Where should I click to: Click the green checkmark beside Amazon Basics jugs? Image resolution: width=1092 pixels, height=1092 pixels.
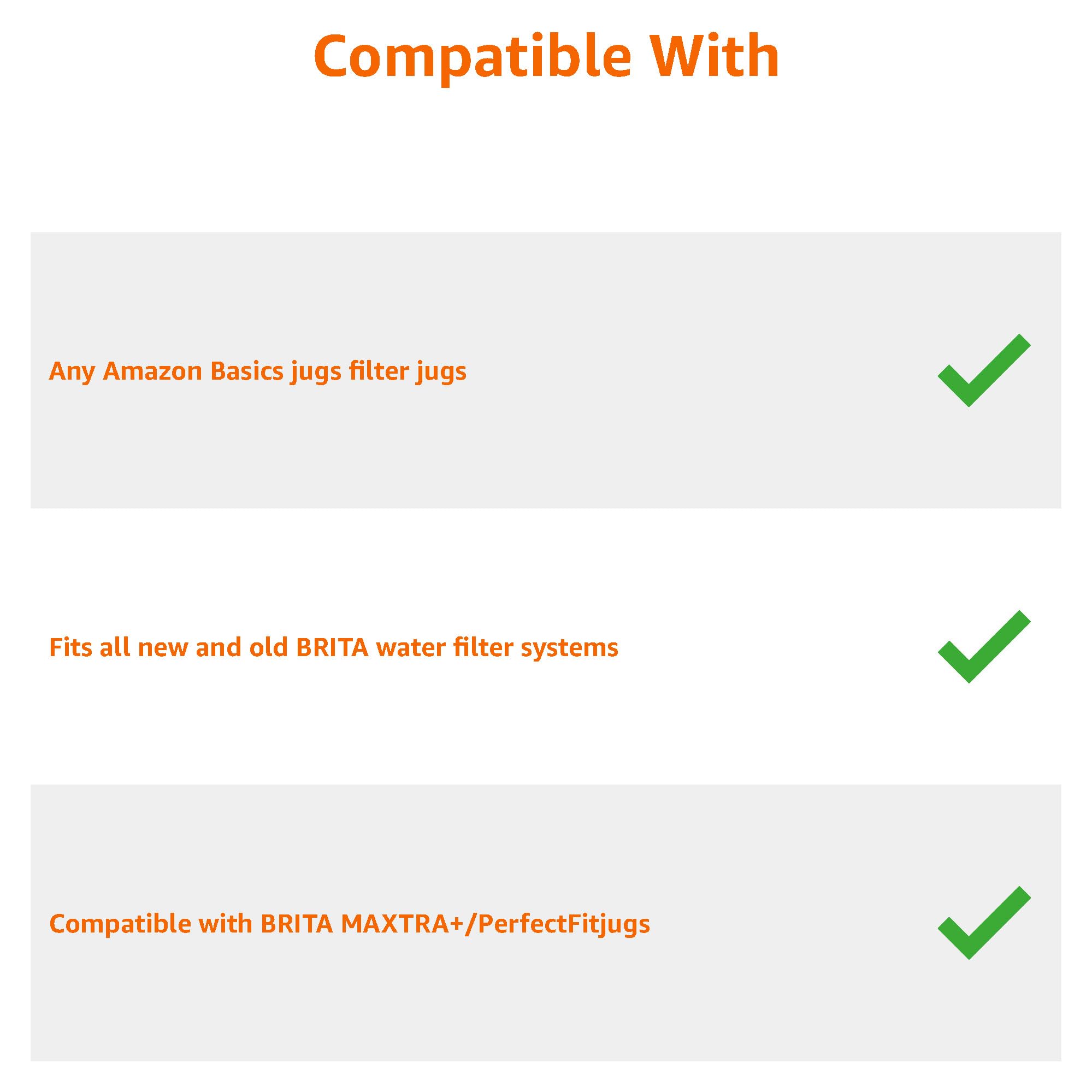coord(983,371)
